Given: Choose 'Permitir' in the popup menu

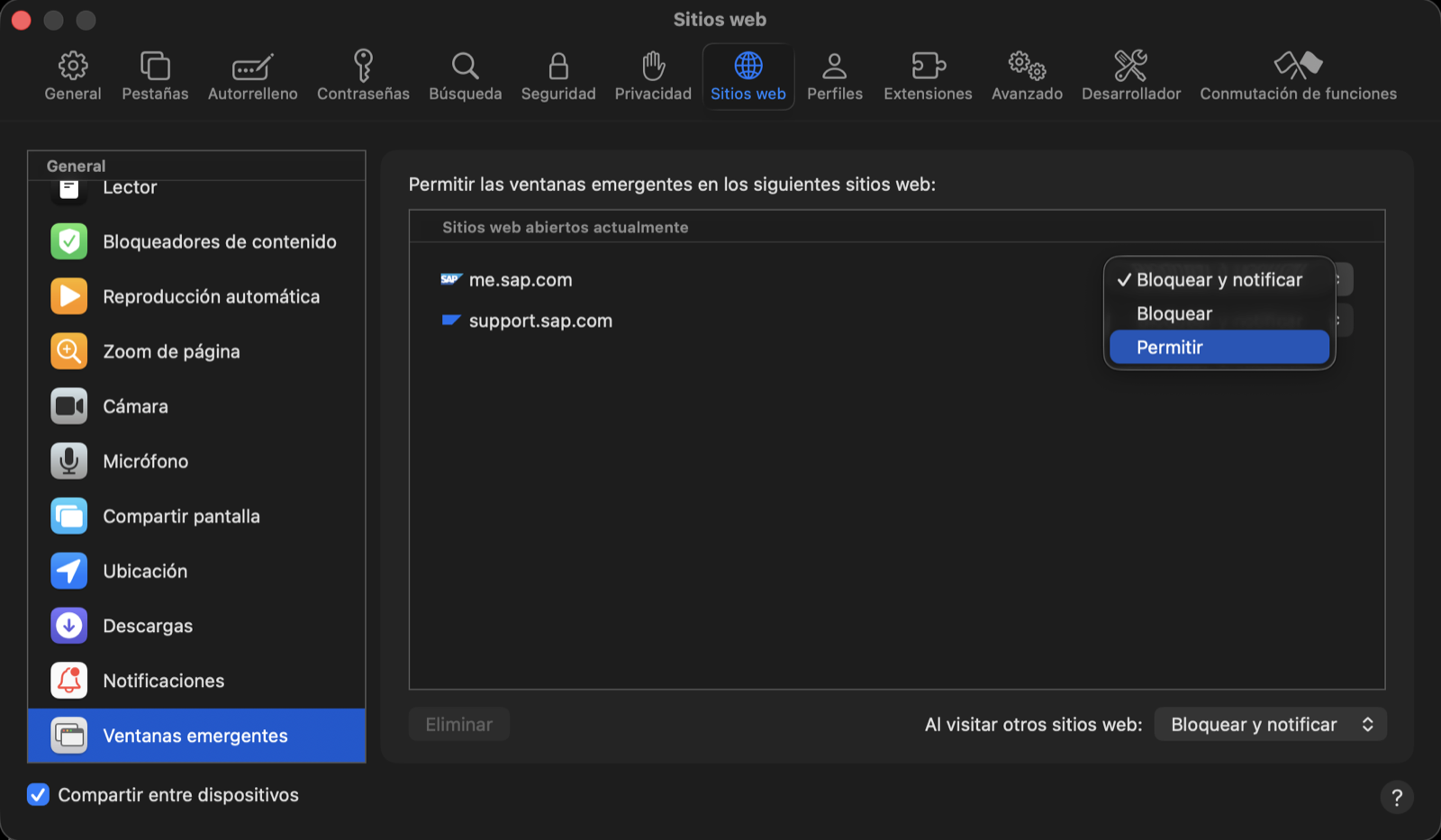Looking at the screenshot, I should (1219, 348).
